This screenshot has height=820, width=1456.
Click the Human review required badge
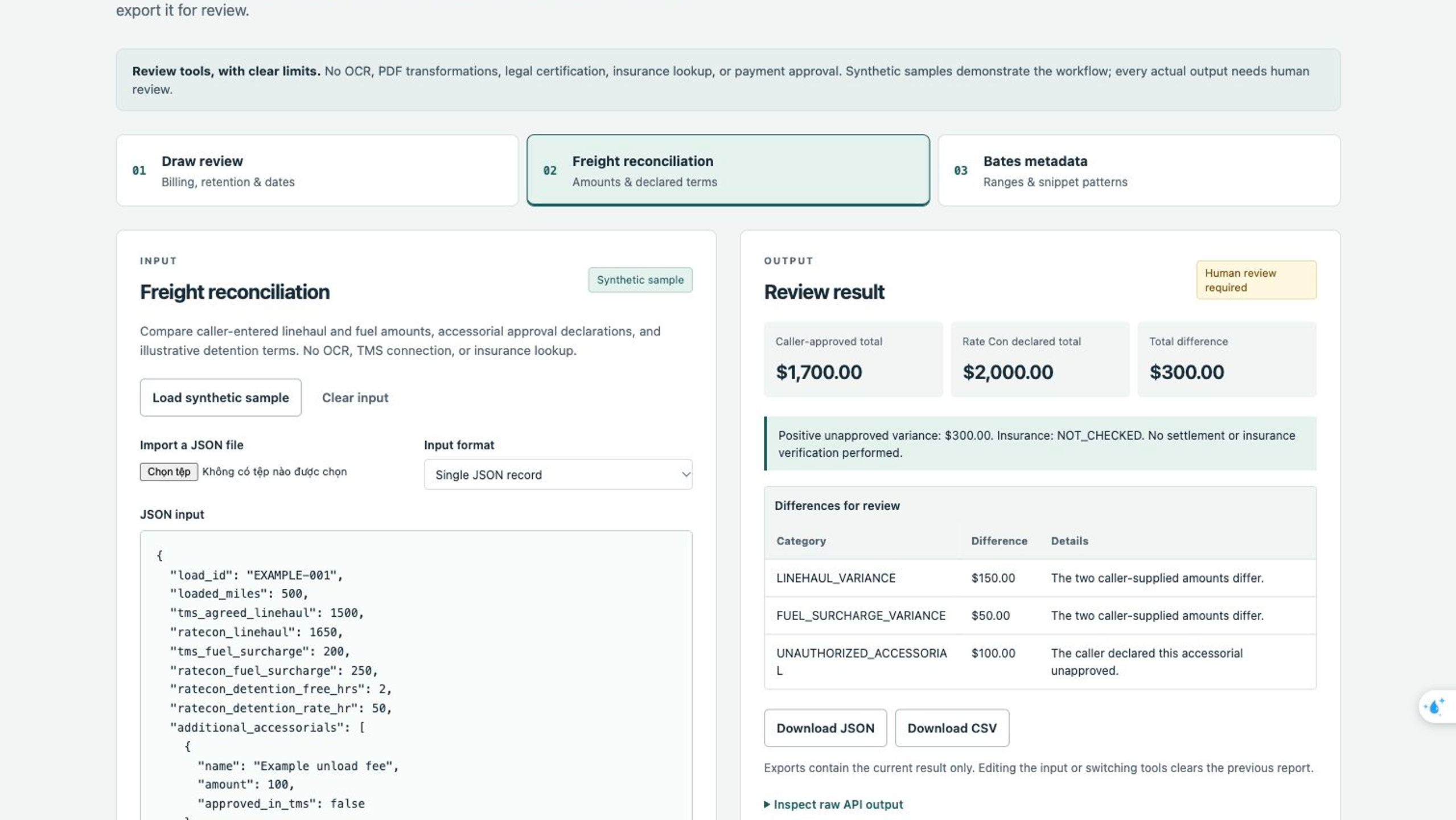click(1256, 280)
